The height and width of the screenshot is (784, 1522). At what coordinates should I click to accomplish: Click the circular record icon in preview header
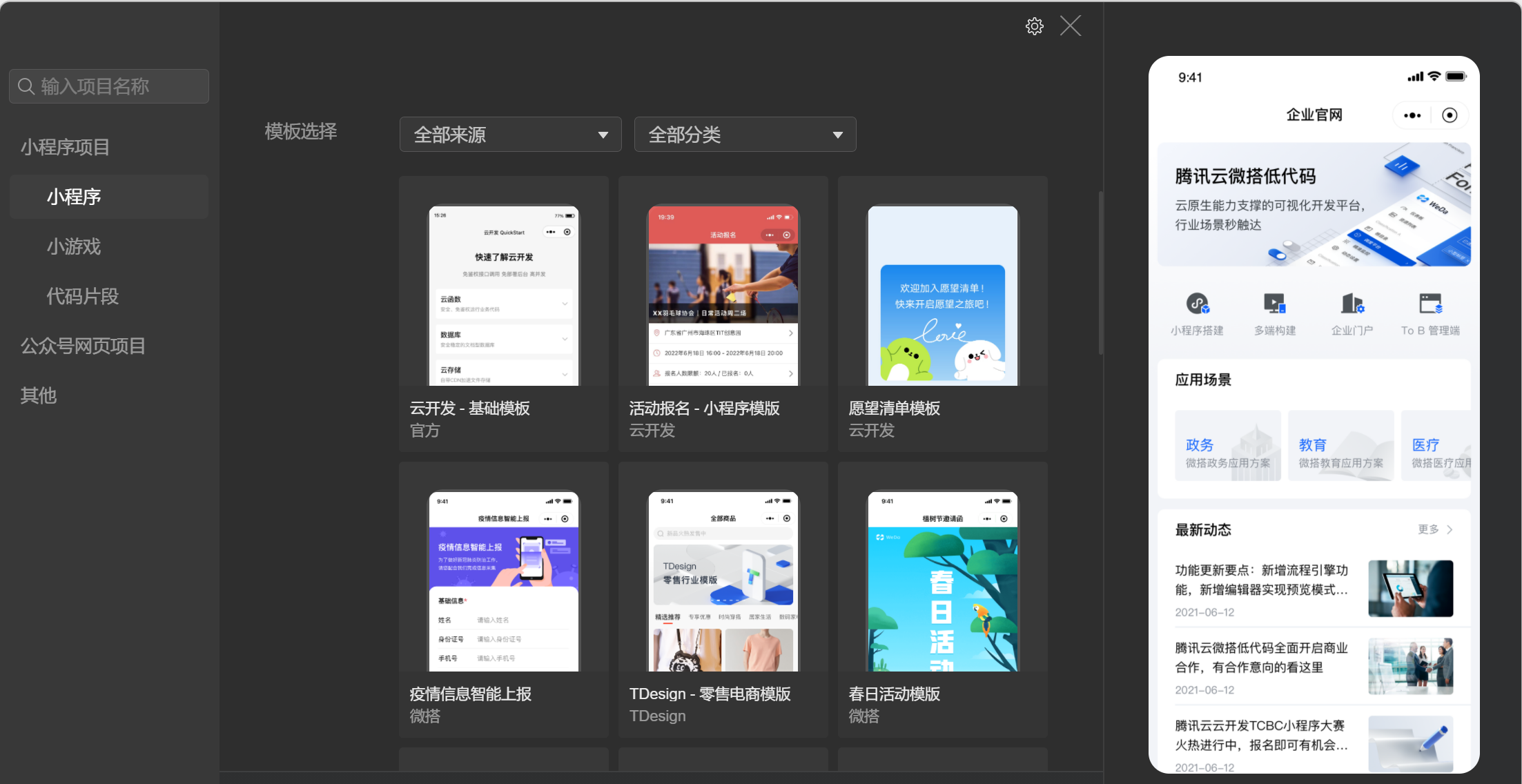click(x=1450, y=115)
